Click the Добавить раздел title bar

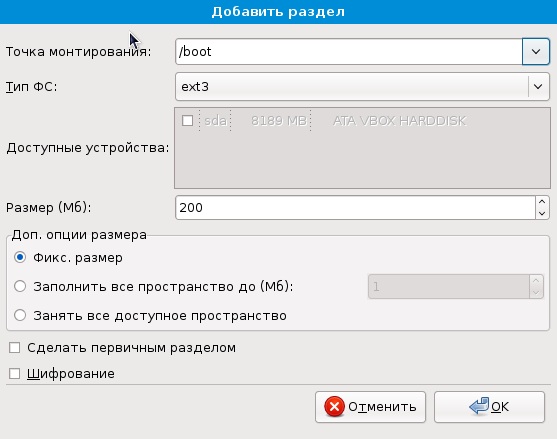[278, 12]
